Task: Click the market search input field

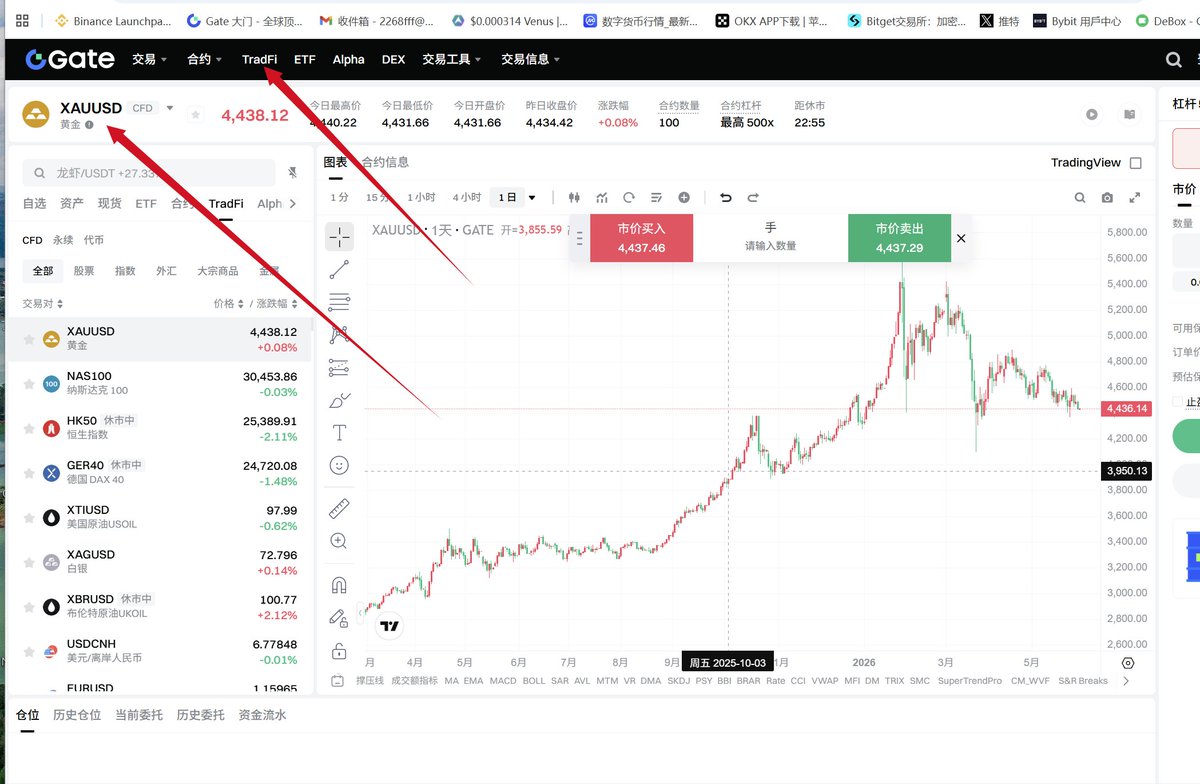Action: pos(150,173)
